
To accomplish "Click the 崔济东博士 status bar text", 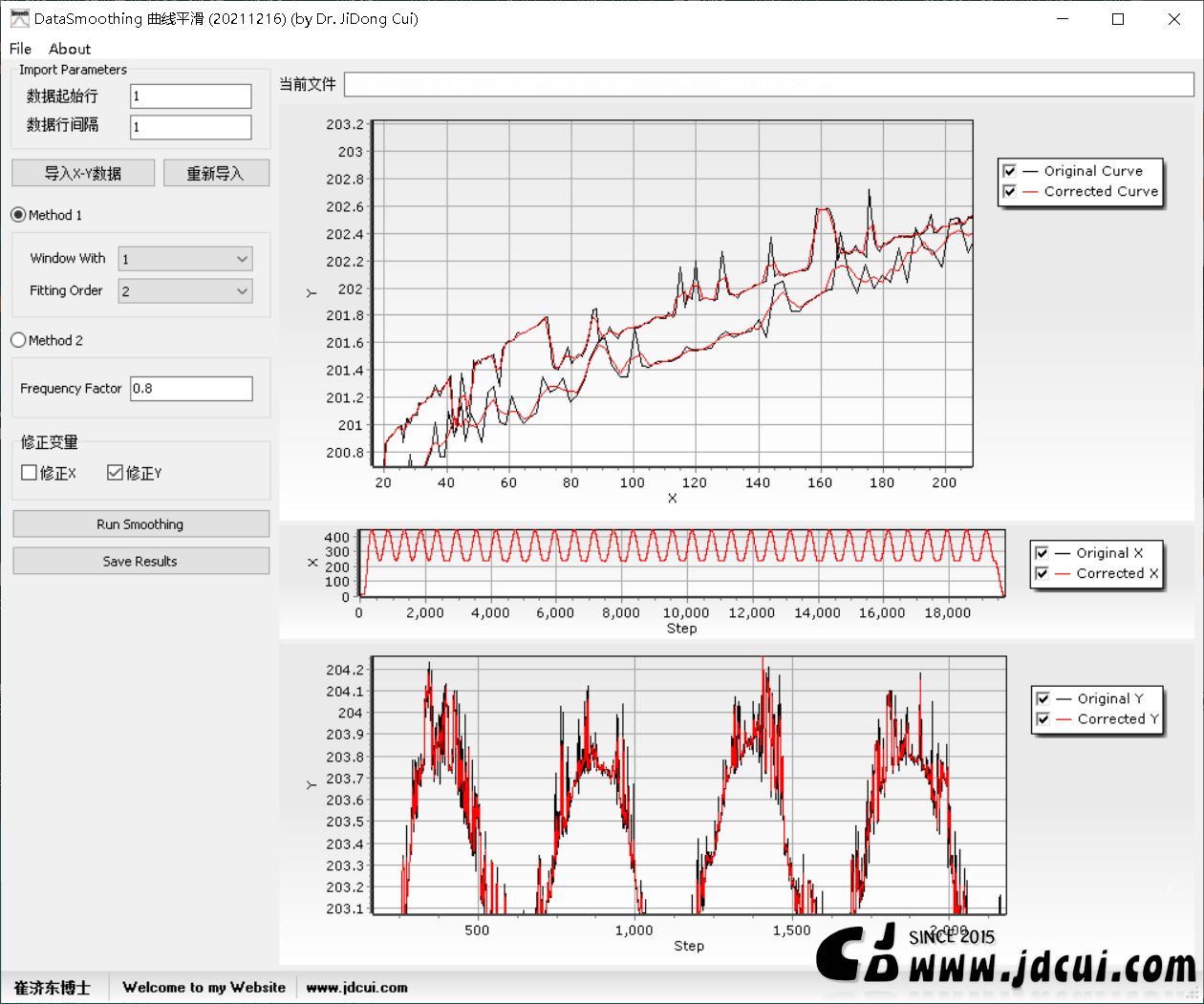I will click(x=52, y=988).
